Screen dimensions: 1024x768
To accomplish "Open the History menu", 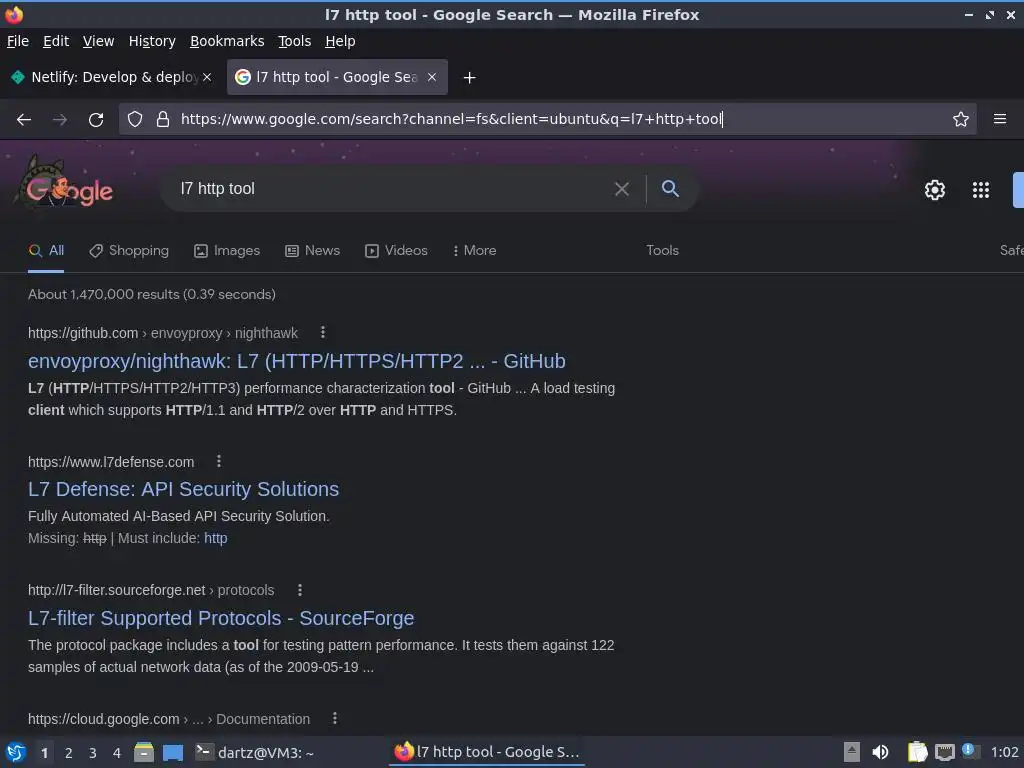I will pyautogui.click(x=152, y=41).
